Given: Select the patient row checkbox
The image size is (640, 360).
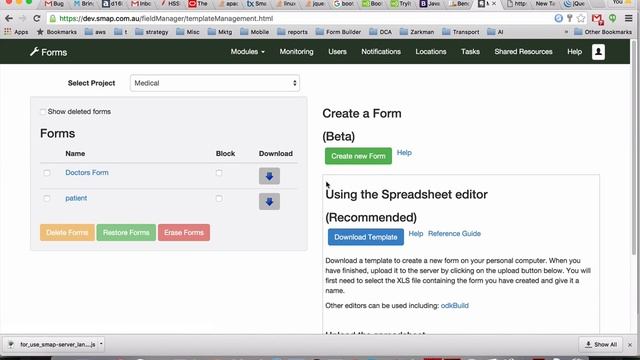Looking at the screenshot, I should (47, 198).
